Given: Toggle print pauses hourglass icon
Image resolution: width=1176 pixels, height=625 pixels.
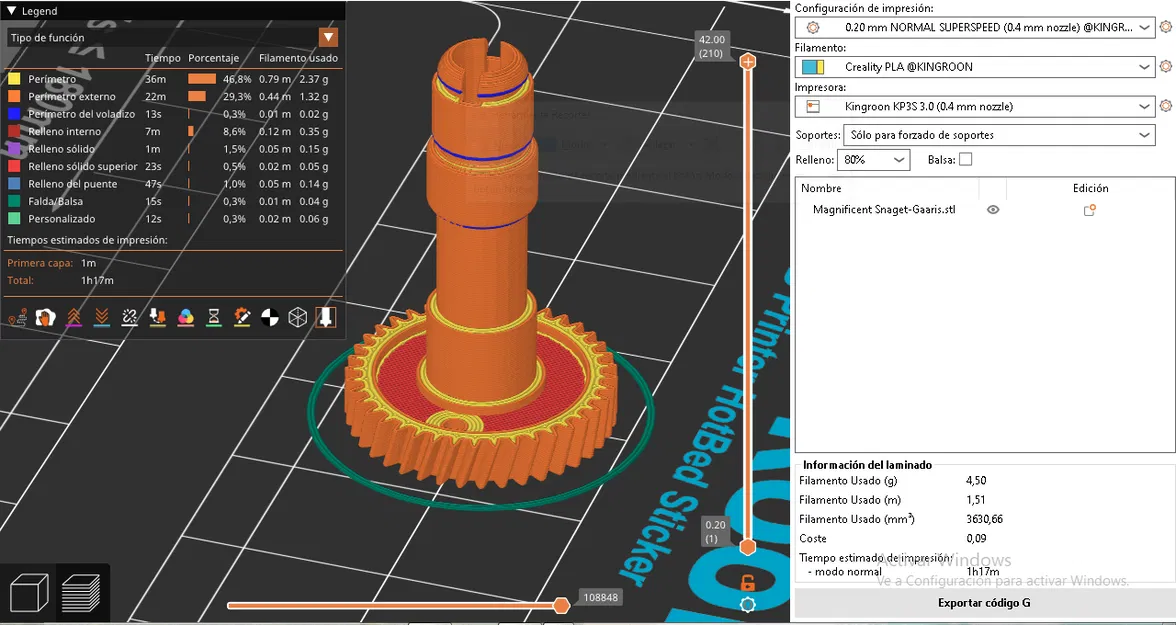Looking at the screenshot, I should (x=214, y=318).
